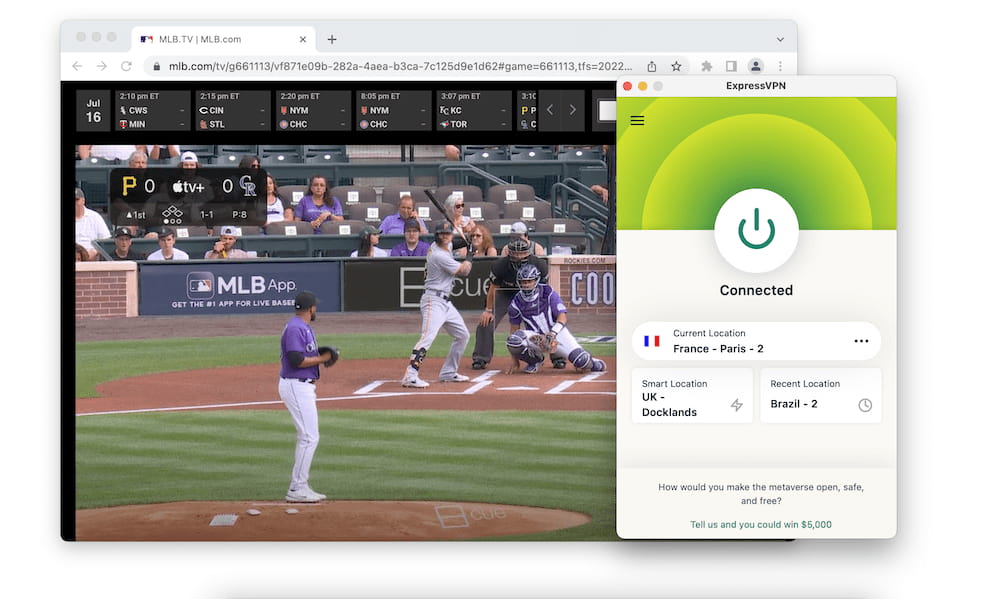1000x599 pixels.
Task: Select the MLB.TV | MLB.com tab
Action: (223, 40)
